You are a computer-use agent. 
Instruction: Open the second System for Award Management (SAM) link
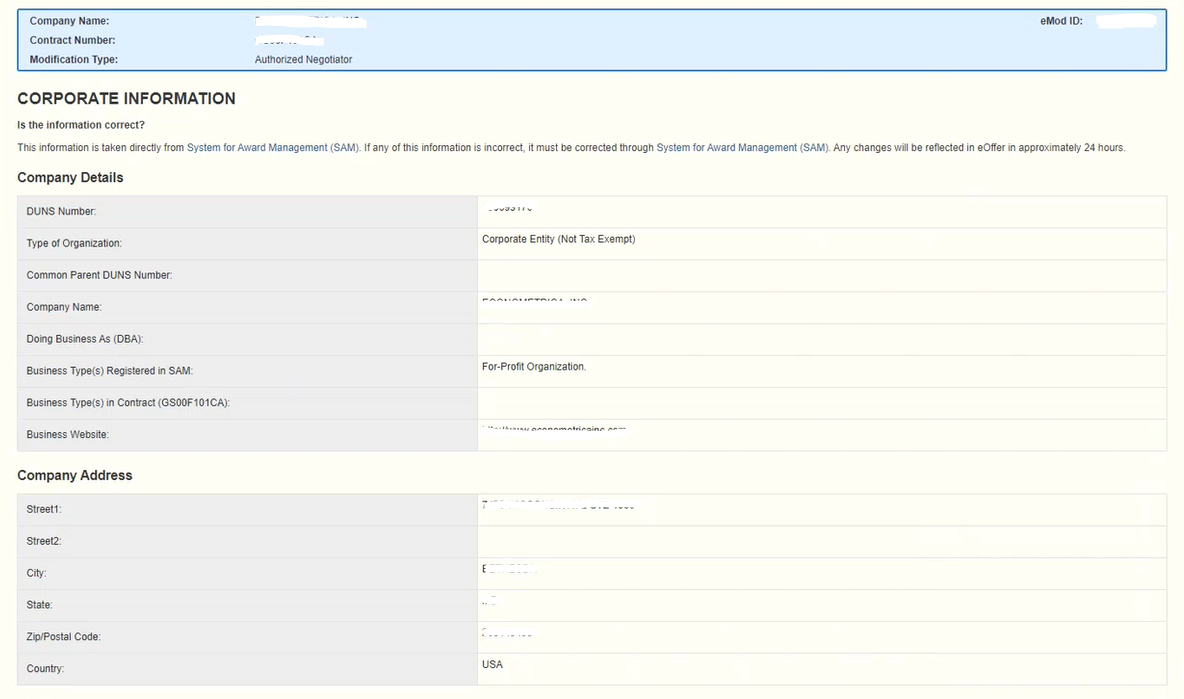[x=743, y=147]
